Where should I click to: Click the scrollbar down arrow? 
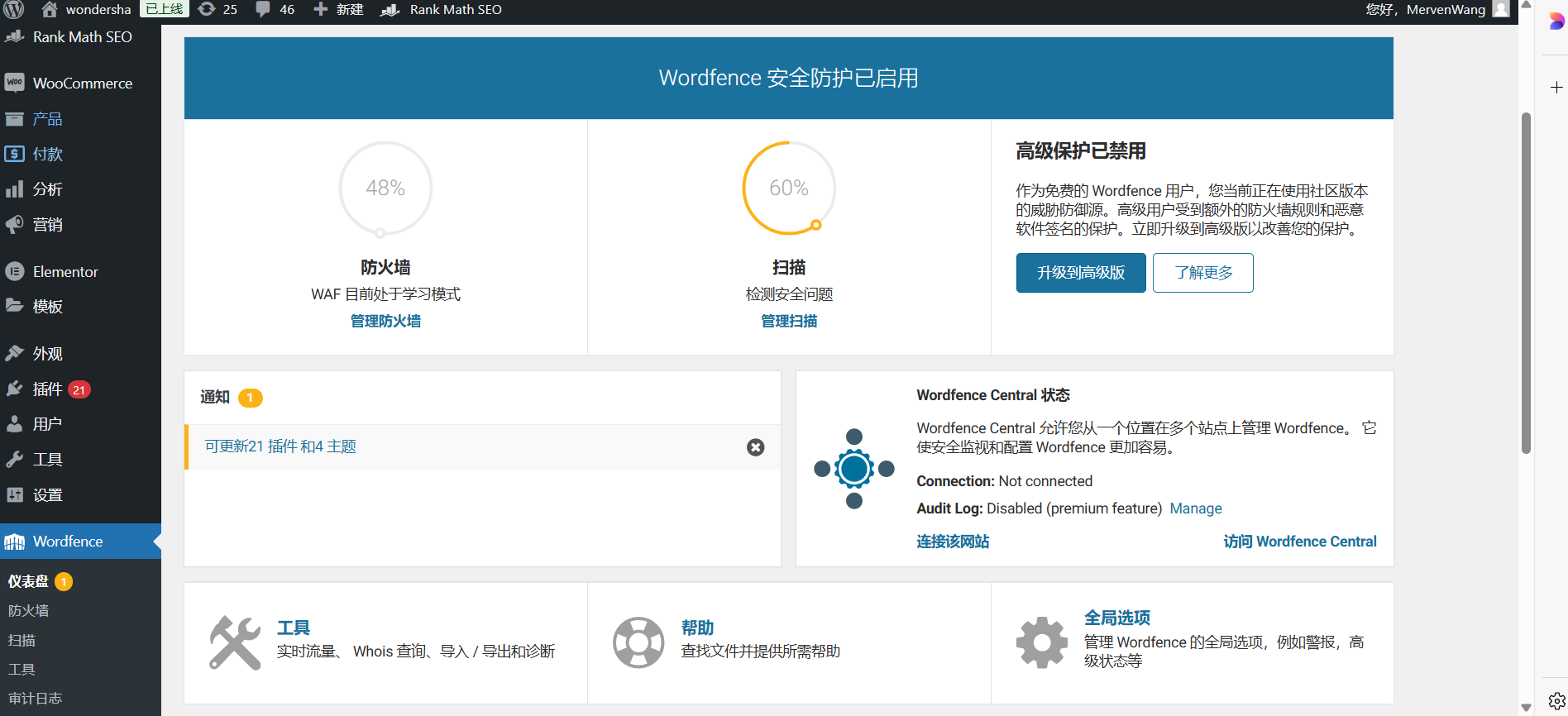(x=1526, y=708)
